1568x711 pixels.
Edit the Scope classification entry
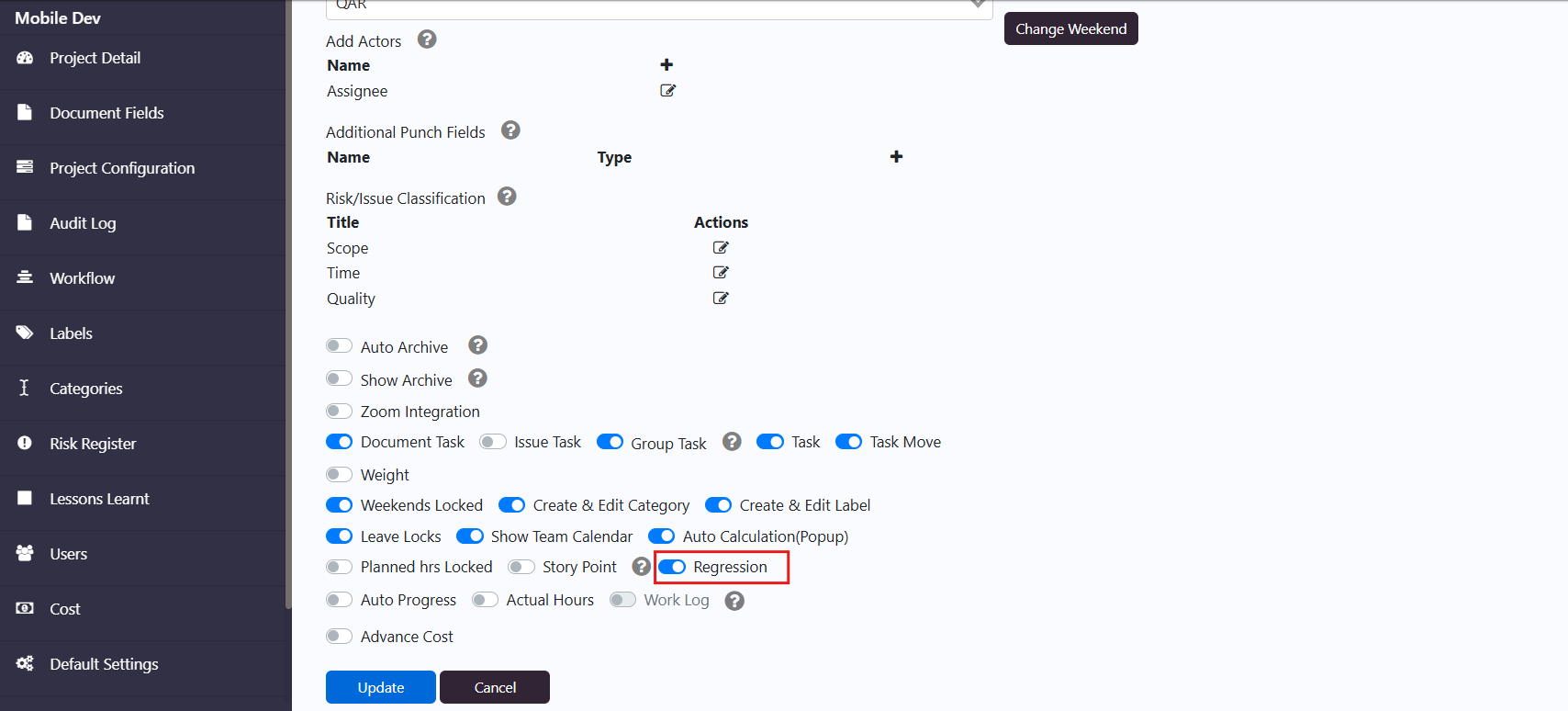[721, 247]
